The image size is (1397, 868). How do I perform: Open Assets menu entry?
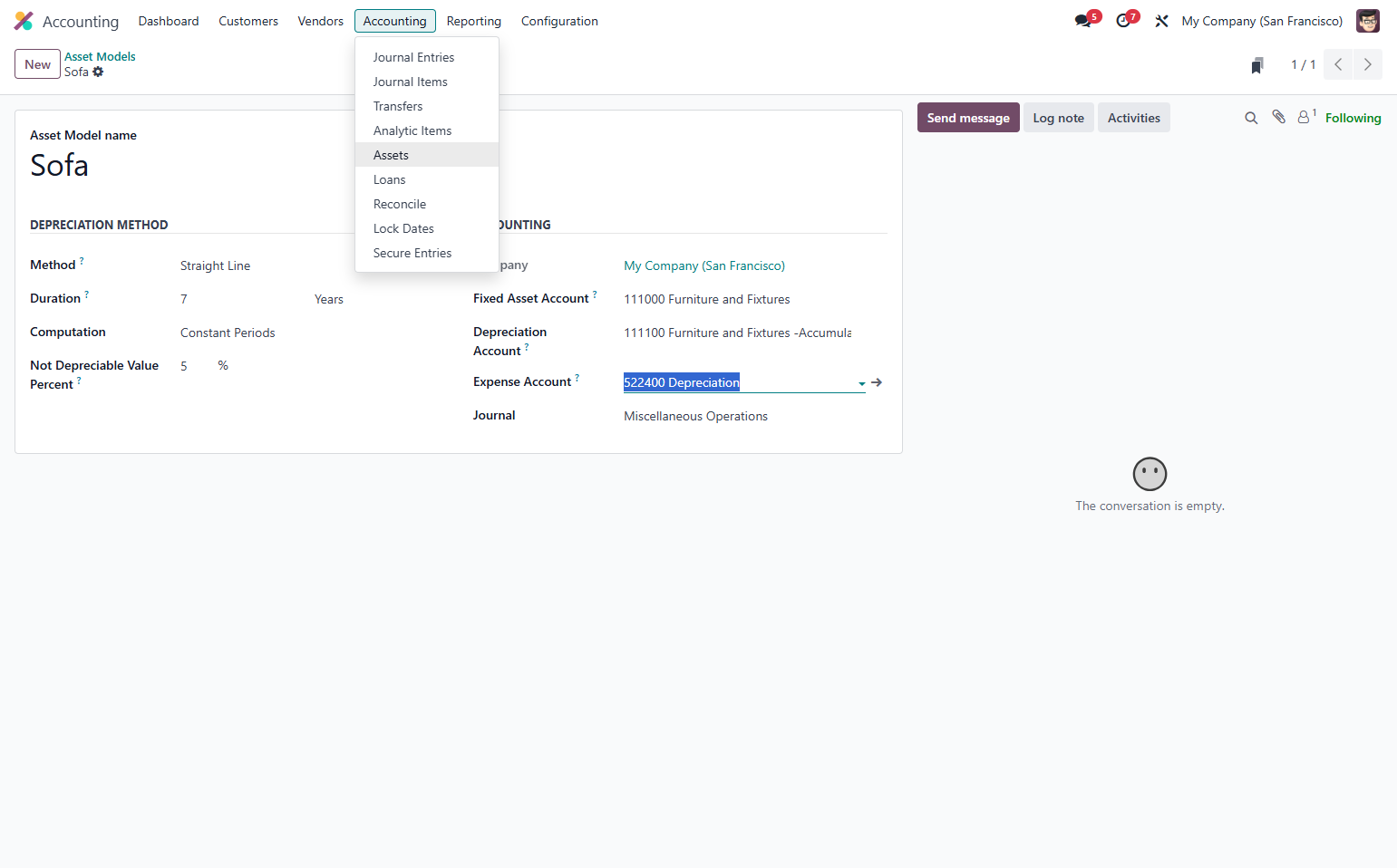click(x=427, y=155)
